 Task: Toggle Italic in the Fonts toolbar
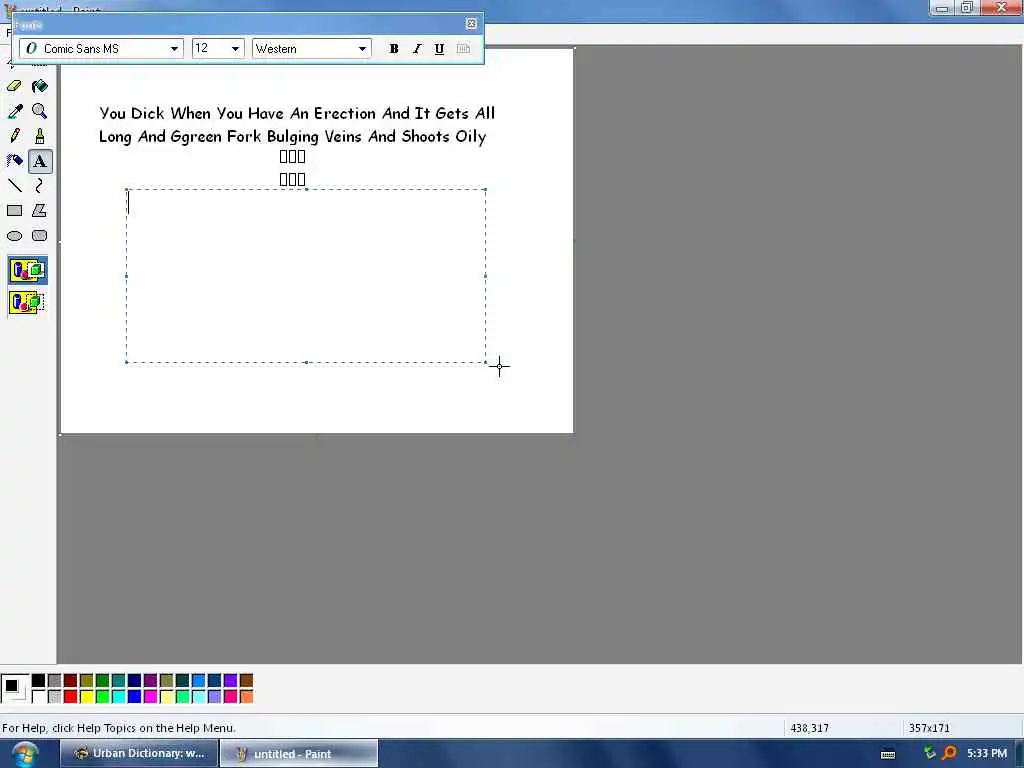pos(417,49)
